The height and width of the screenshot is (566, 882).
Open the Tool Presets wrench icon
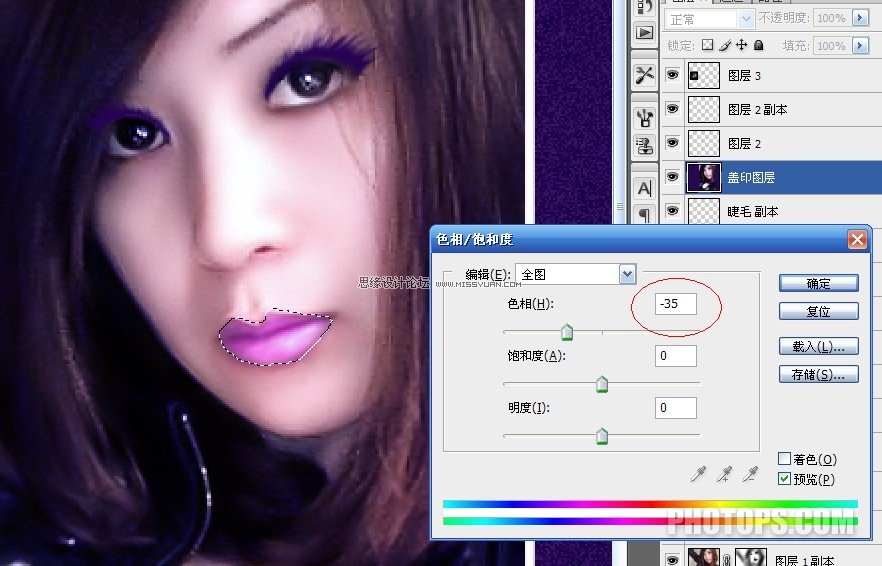(x=645, y=75)
